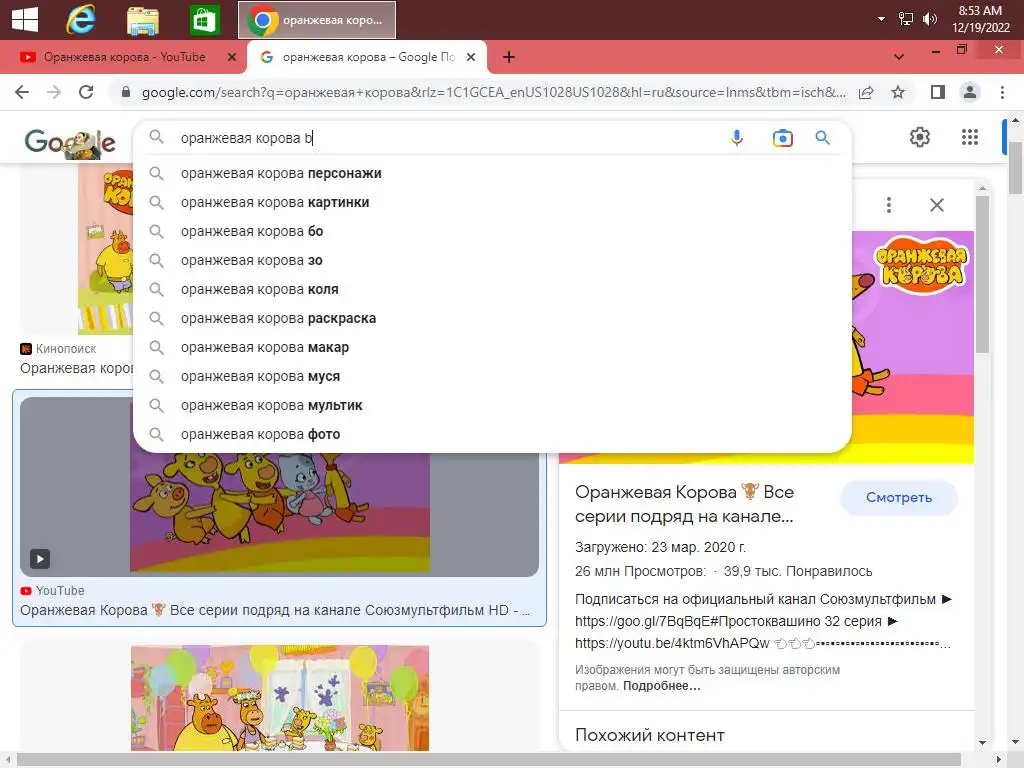Reload the current page
The height and width of the screenshot is (768, 1024).
(86, 92)
